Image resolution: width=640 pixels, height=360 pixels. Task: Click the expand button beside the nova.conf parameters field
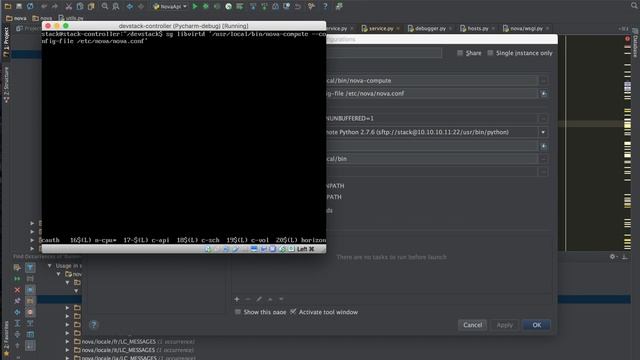pyautogui.click(x=543, y=93)
